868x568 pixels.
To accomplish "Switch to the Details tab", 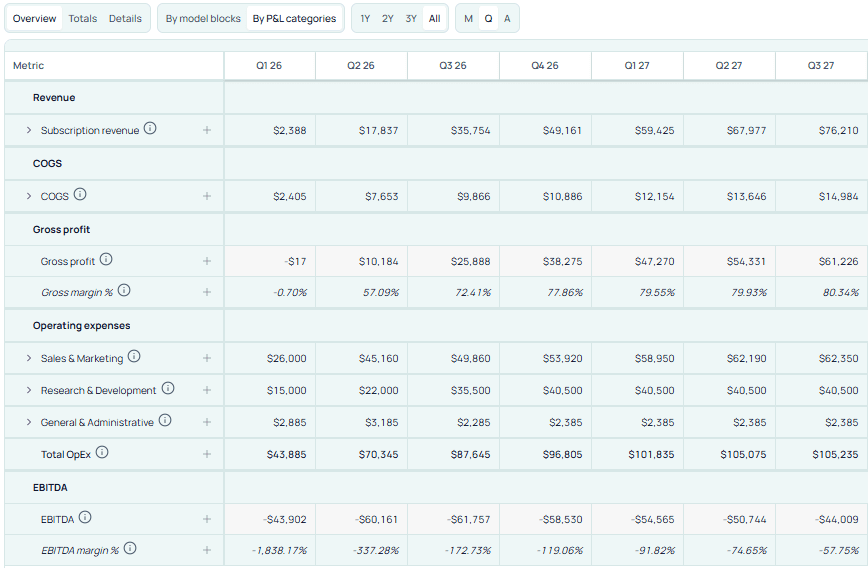I will tap(125, 18).
